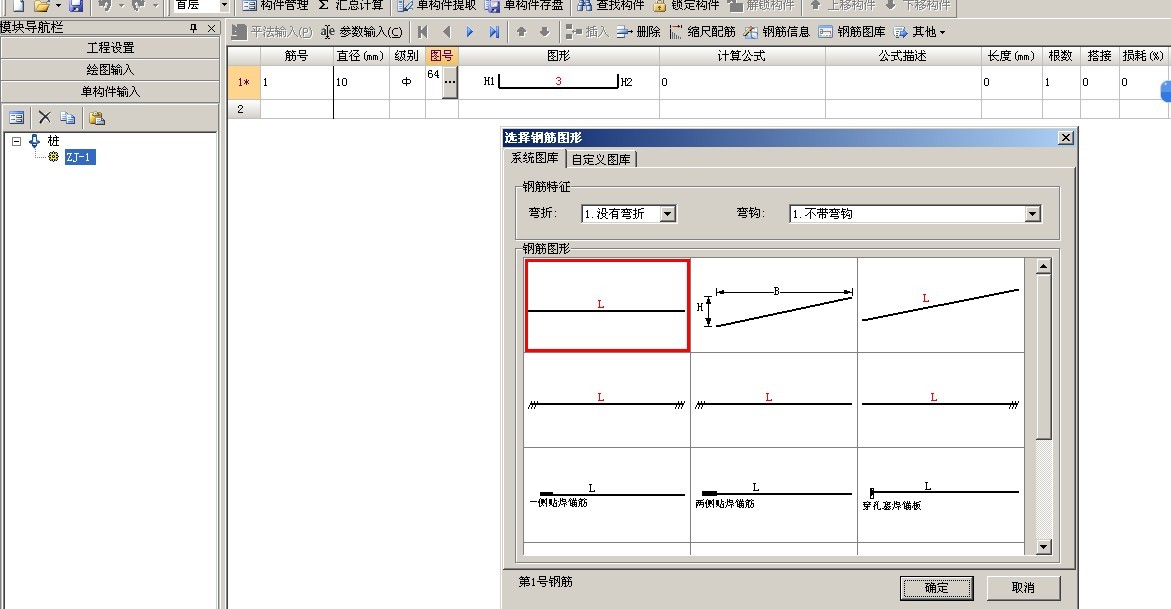Delete component with the X icon
This screenshot has width=1171, height=609.
coord(45,117)
